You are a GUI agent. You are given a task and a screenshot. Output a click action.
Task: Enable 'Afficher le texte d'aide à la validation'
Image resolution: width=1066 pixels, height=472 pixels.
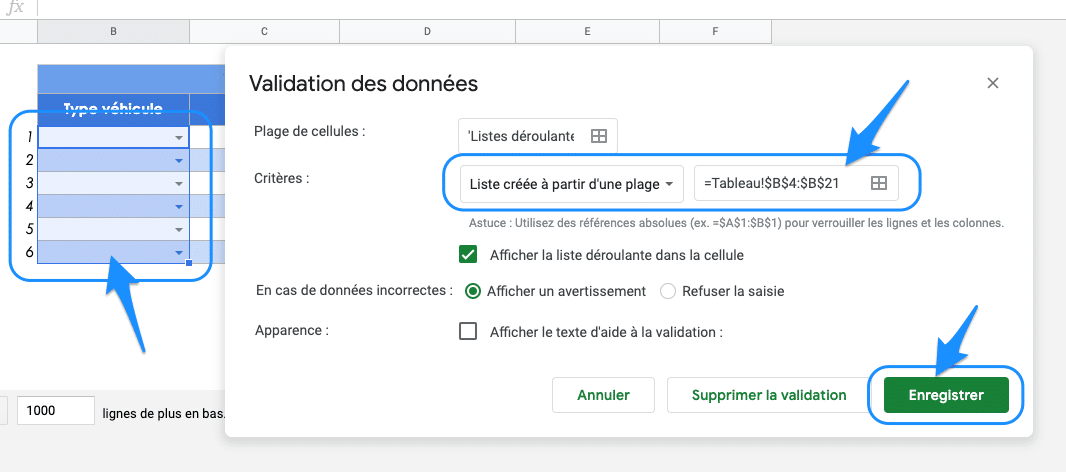[x=468, y=332]
